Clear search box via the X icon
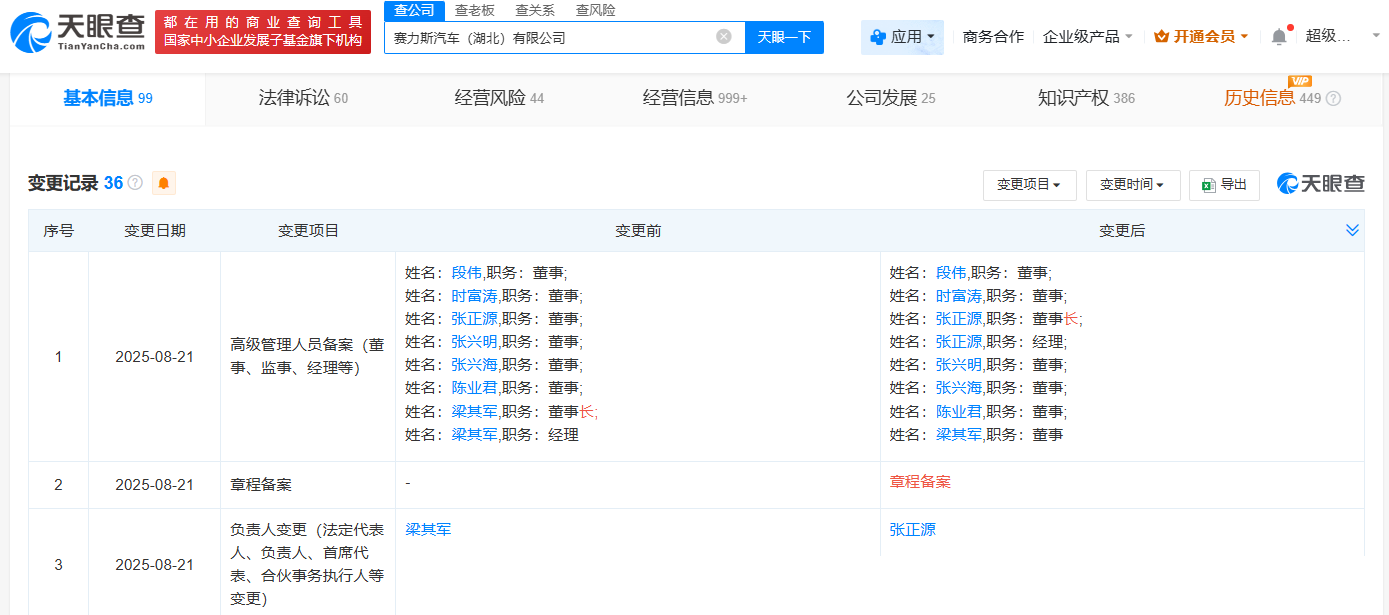This screenshot has width=1389, height=615. tap(723, 36)
